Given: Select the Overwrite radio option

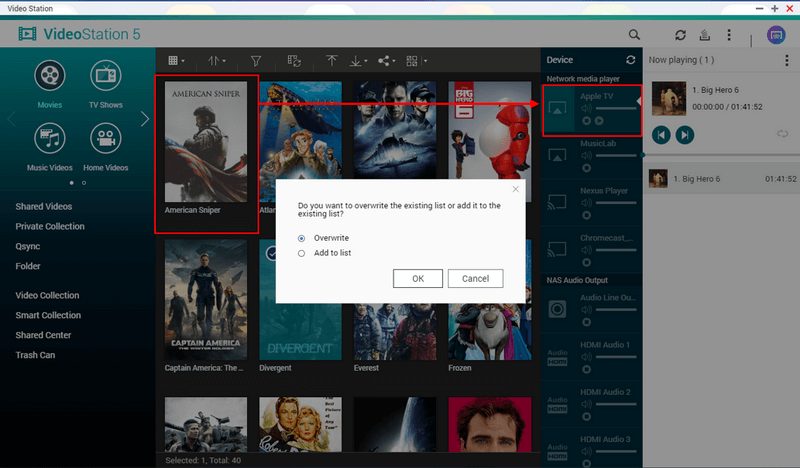Looking at the screenshot, I should coord(302,238).
